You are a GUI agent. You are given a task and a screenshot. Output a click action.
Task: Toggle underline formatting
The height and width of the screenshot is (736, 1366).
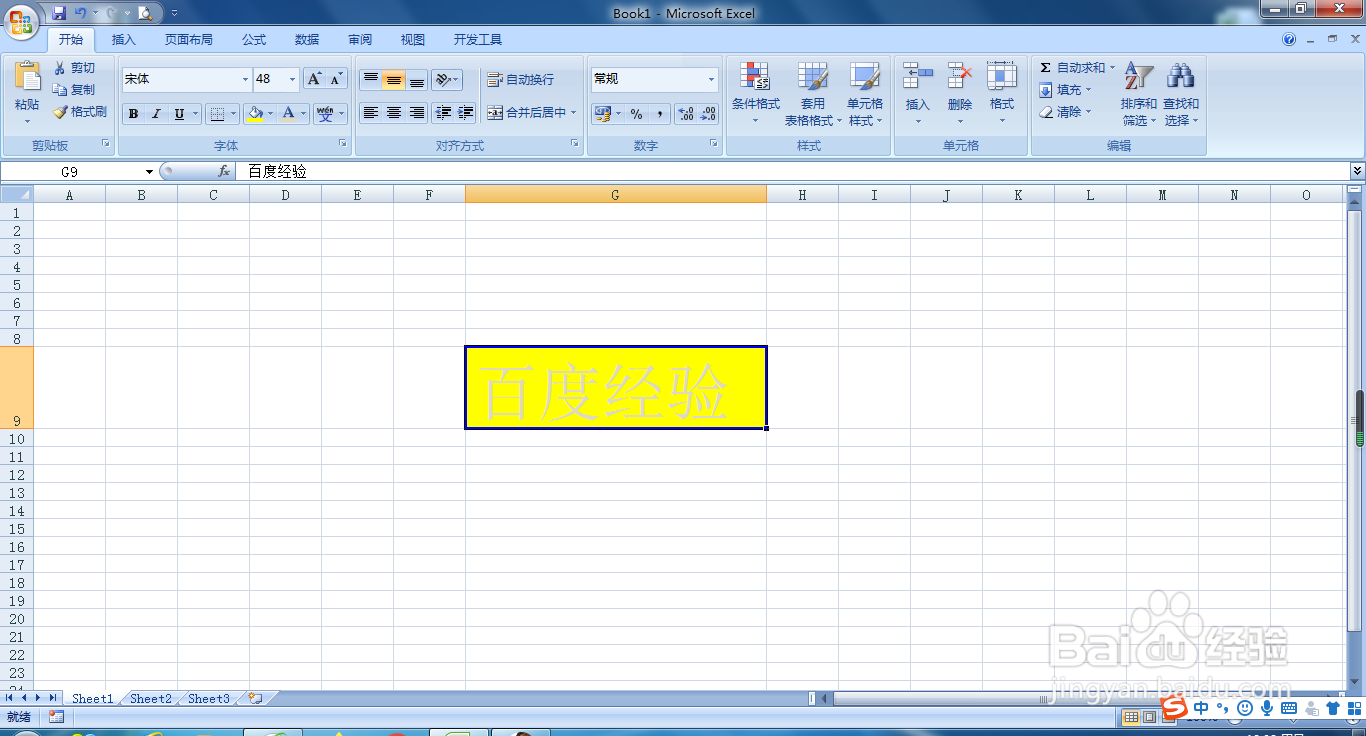179,114
